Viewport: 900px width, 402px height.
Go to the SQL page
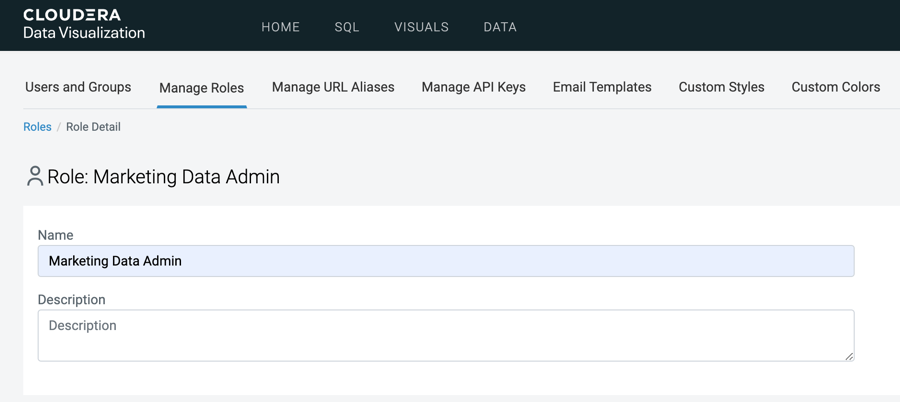click(x=347, y=27)
